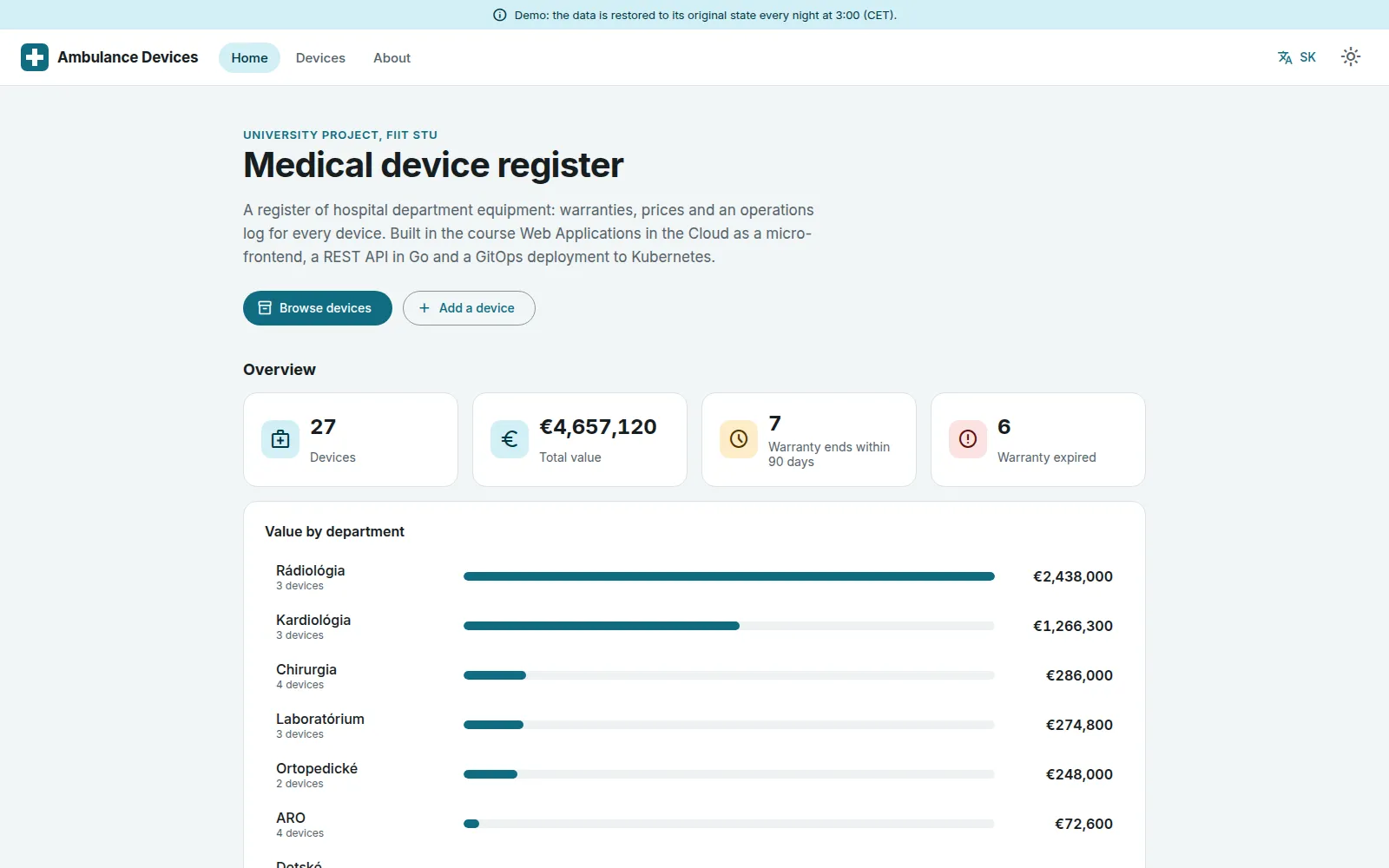Open the Devices nav tab

coord(320,58)
